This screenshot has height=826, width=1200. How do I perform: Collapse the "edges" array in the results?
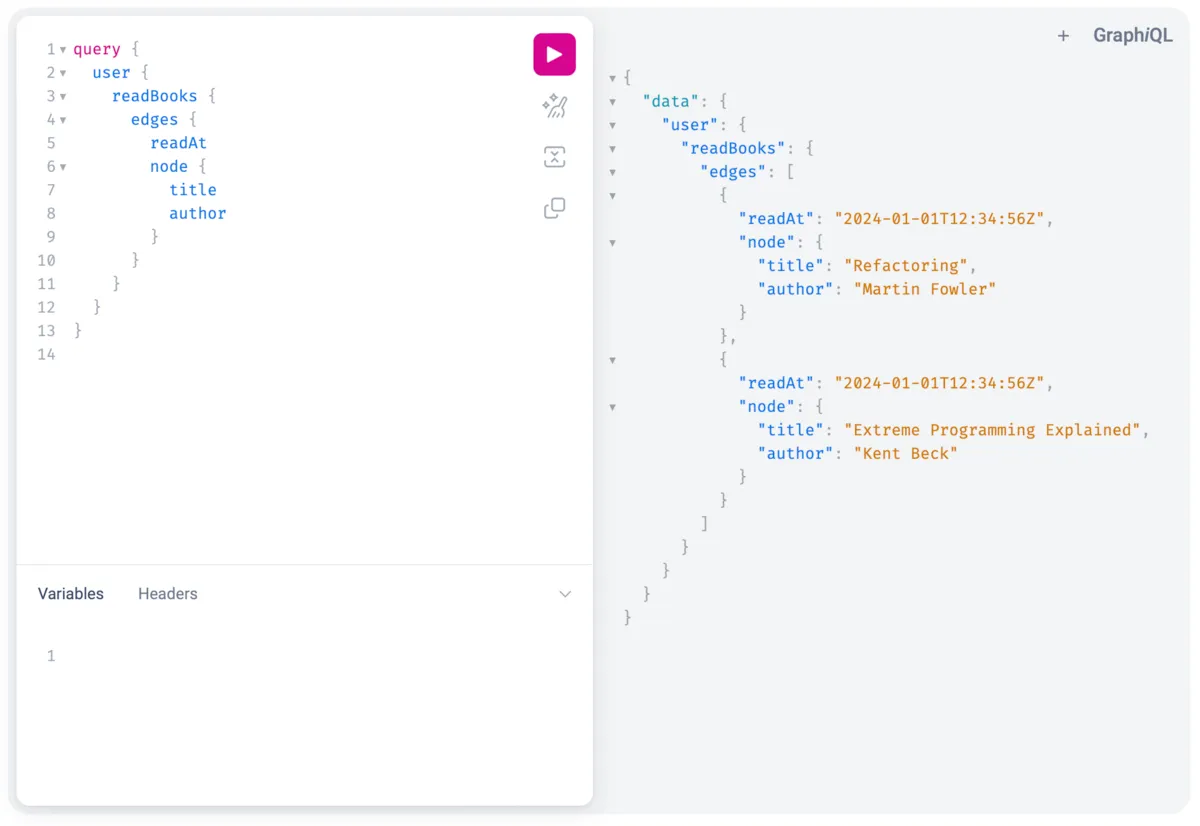pyautogui.click(x=612, y=171)
